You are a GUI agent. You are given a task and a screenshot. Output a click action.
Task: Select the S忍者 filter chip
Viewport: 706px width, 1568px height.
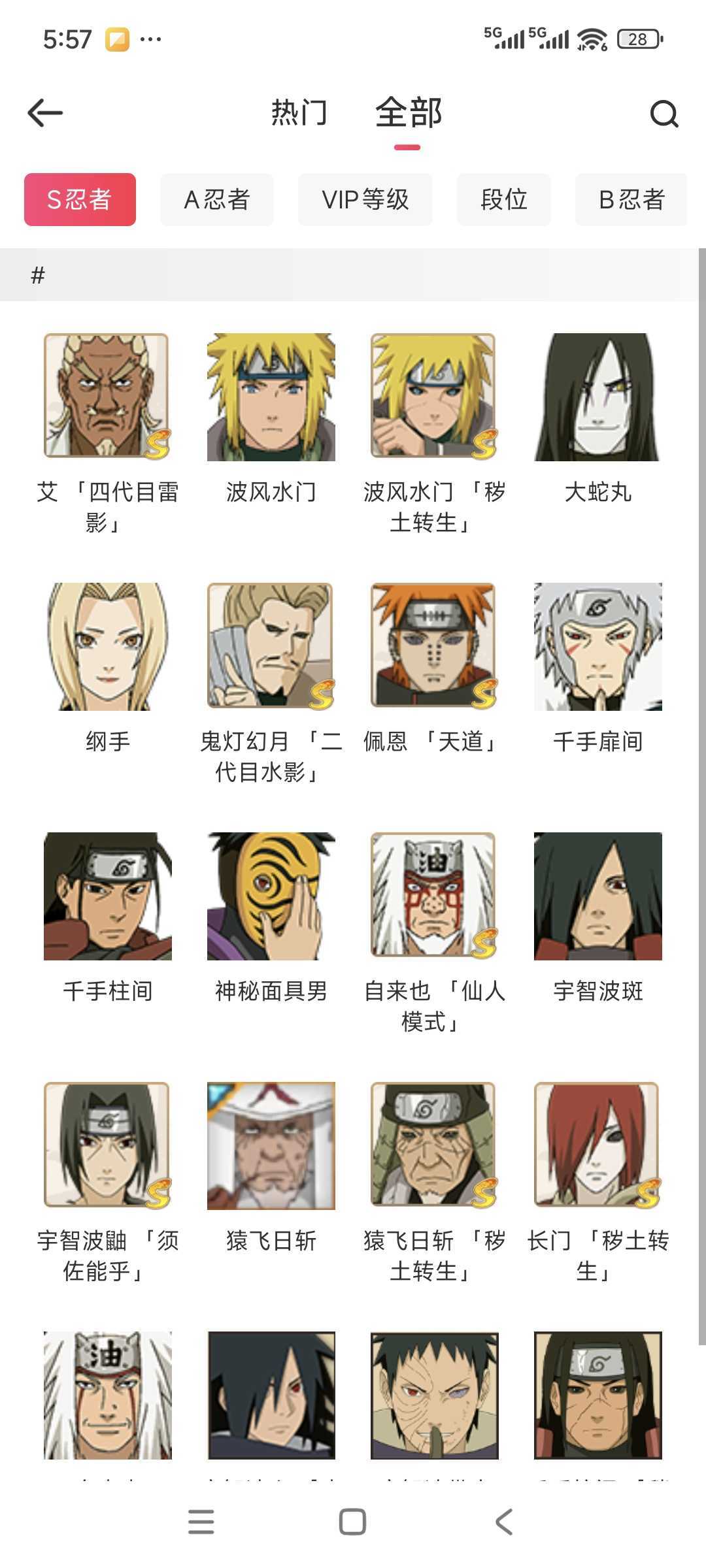click(80, 199)
